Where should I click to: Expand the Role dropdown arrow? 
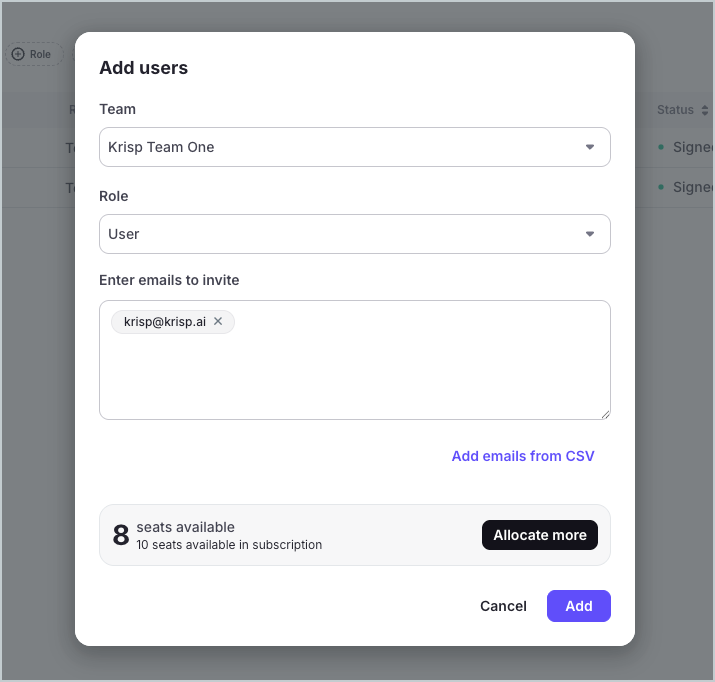click(x=590, y=234)
